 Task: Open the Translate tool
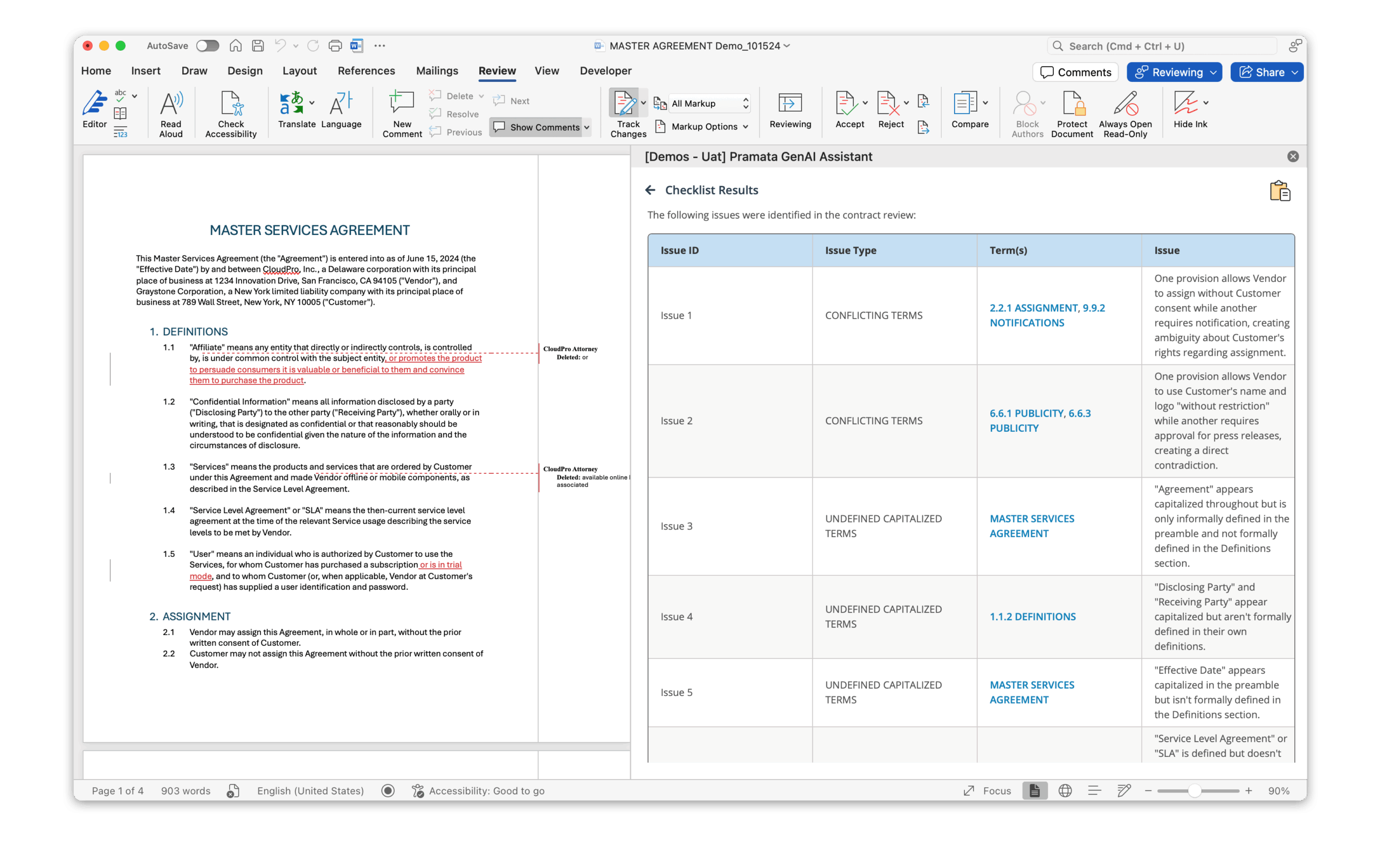[296, 109]
